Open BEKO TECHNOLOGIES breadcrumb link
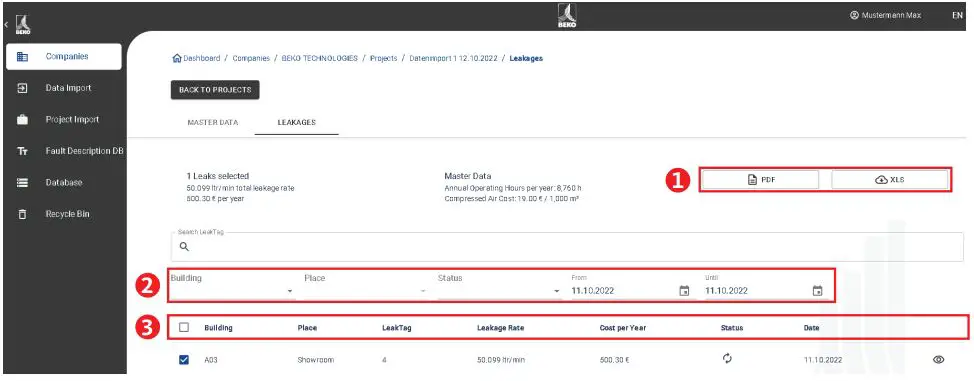Screen dimensions: 974x381 (x=319, y=58)
